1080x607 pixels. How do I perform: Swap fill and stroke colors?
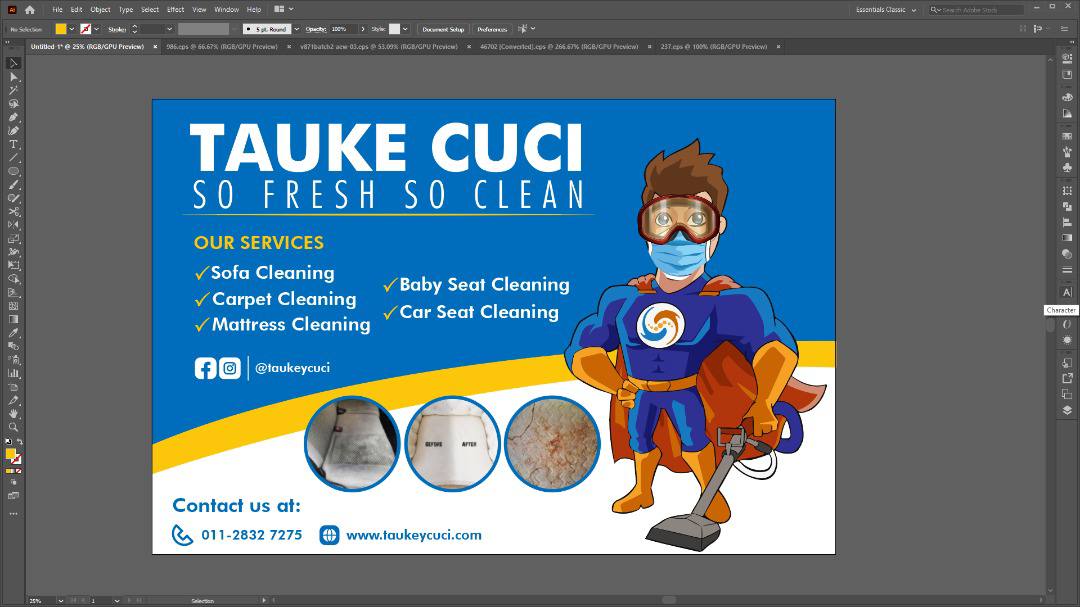[20, 441]
